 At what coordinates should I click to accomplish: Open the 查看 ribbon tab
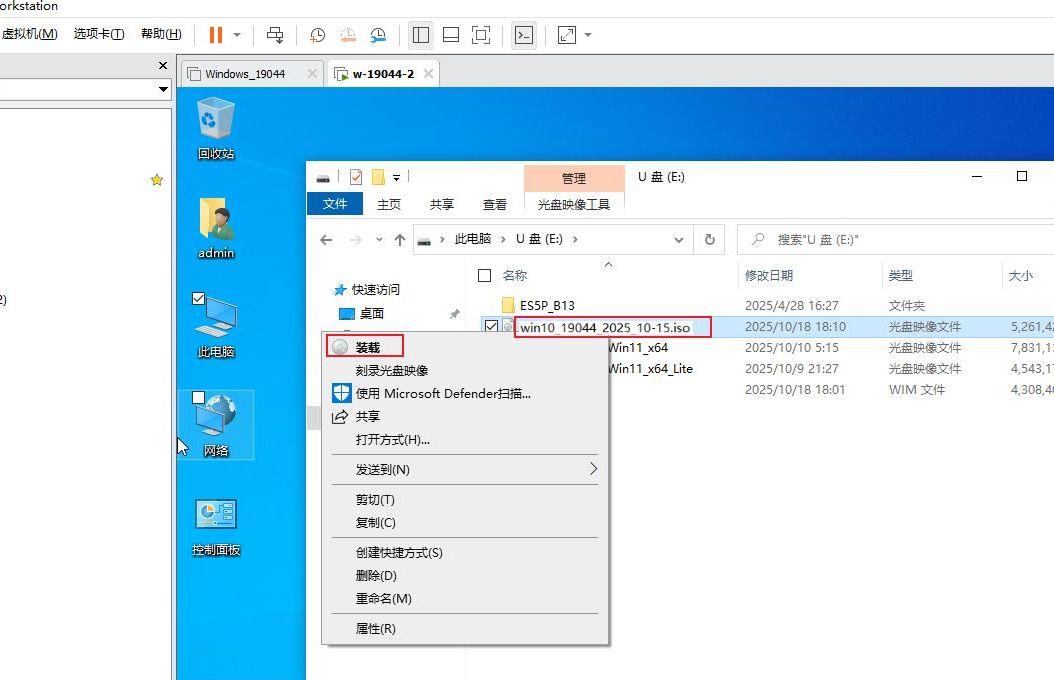(x=495, y=204)
